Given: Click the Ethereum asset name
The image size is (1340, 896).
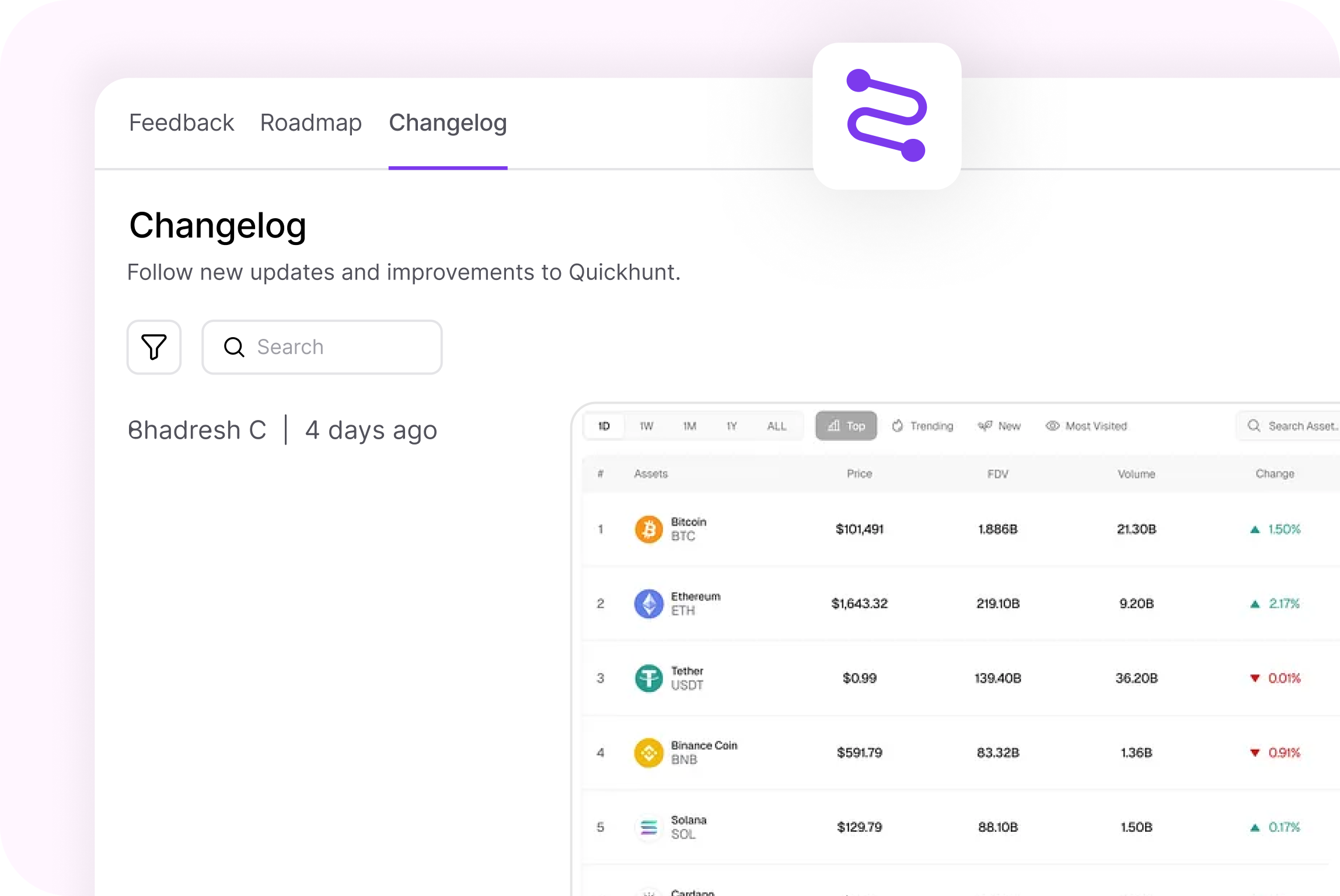Looking at the screenshot, I should point(696,597).
